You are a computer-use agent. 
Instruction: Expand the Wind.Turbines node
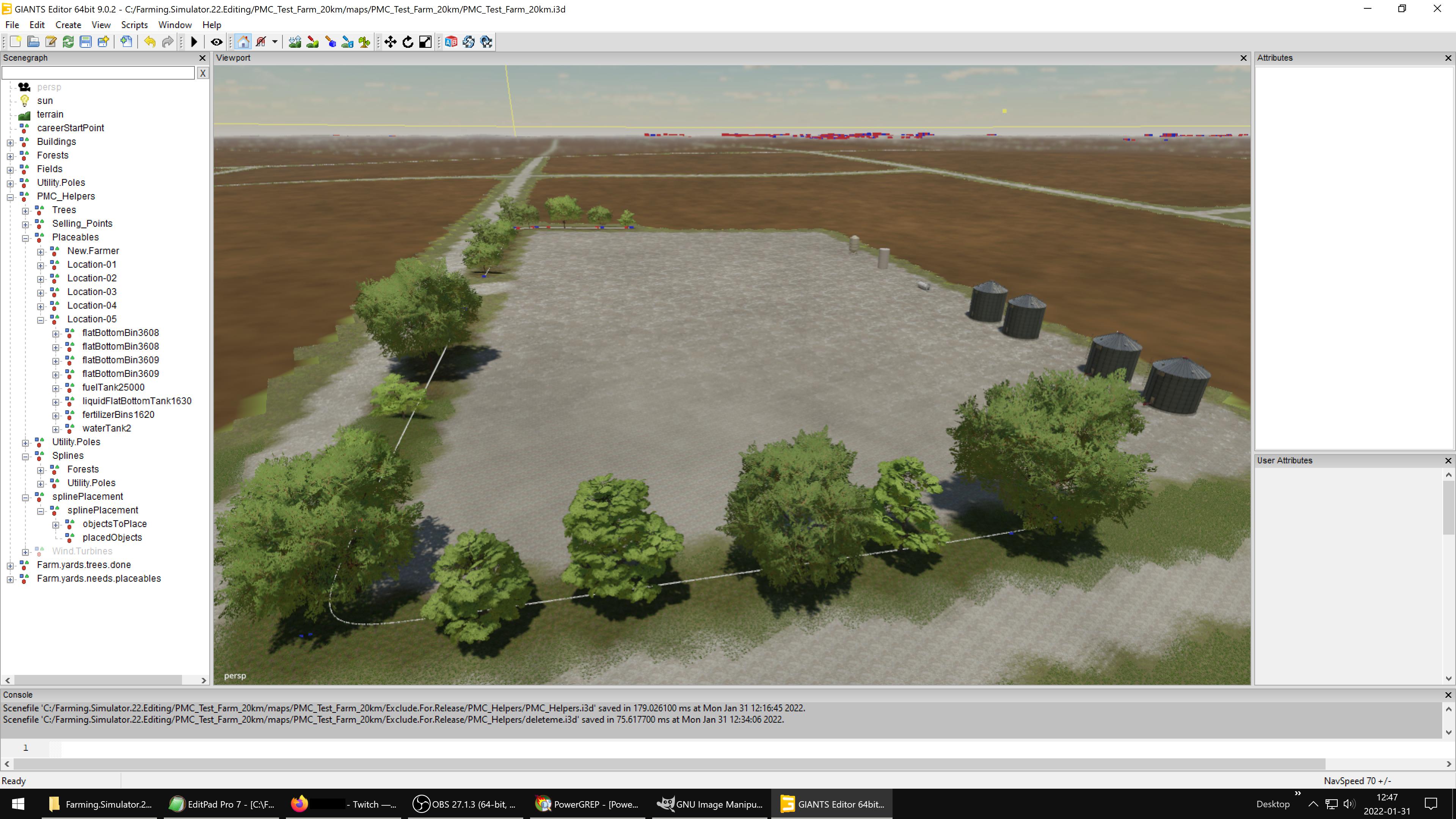[x=25, y=552]
